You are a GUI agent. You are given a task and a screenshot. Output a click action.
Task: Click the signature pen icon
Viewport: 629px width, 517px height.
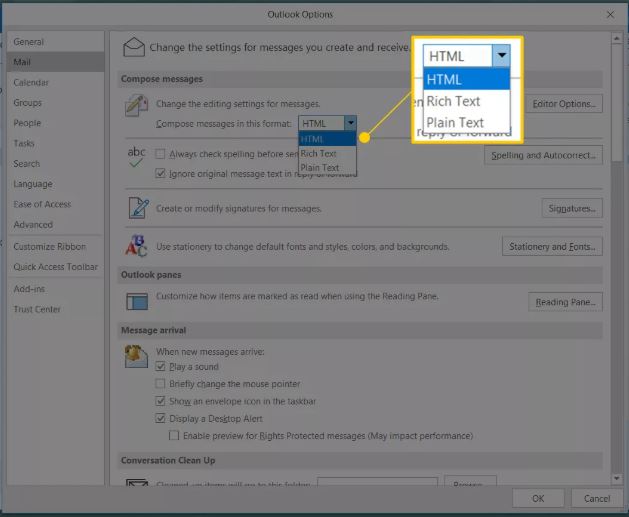(138, 208)
